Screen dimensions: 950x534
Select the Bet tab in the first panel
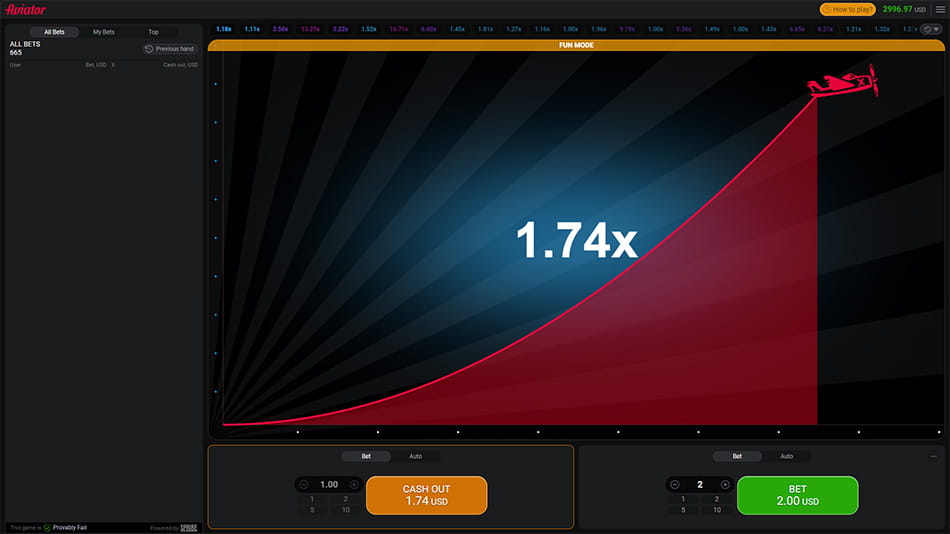[x=366, y=456]
